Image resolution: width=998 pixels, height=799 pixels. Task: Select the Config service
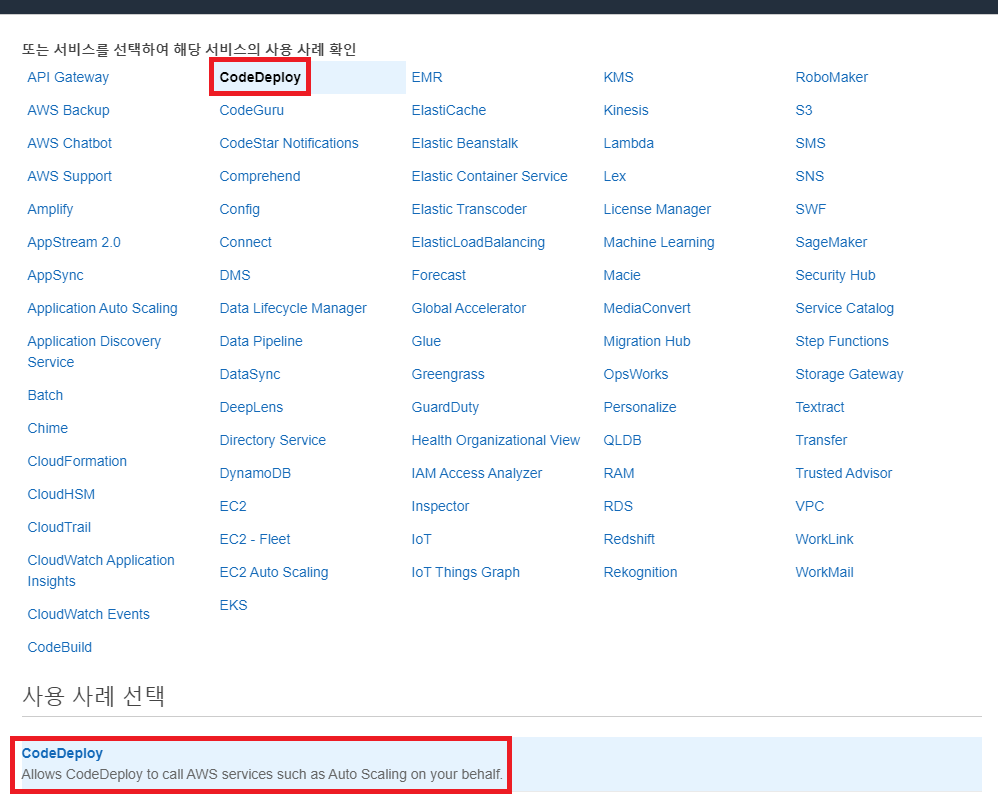[239, 209]
